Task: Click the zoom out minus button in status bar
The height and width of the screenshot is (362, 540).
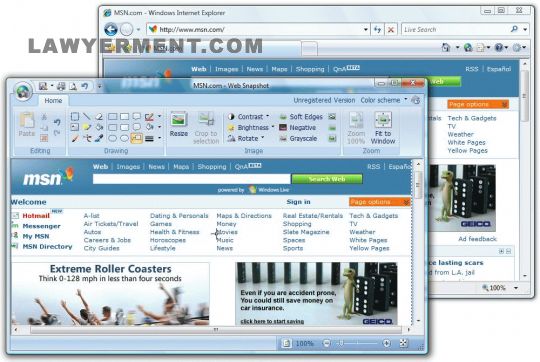Action: coord(326,343)
